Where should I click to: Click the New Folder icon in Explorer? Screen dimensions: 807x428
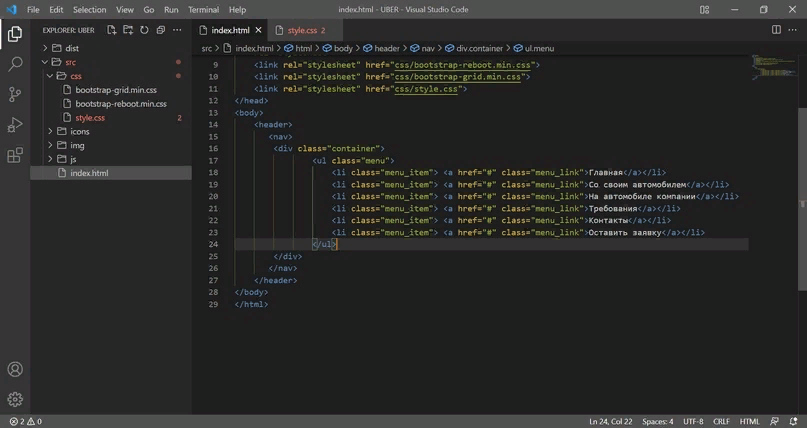(x=128, y=30)
